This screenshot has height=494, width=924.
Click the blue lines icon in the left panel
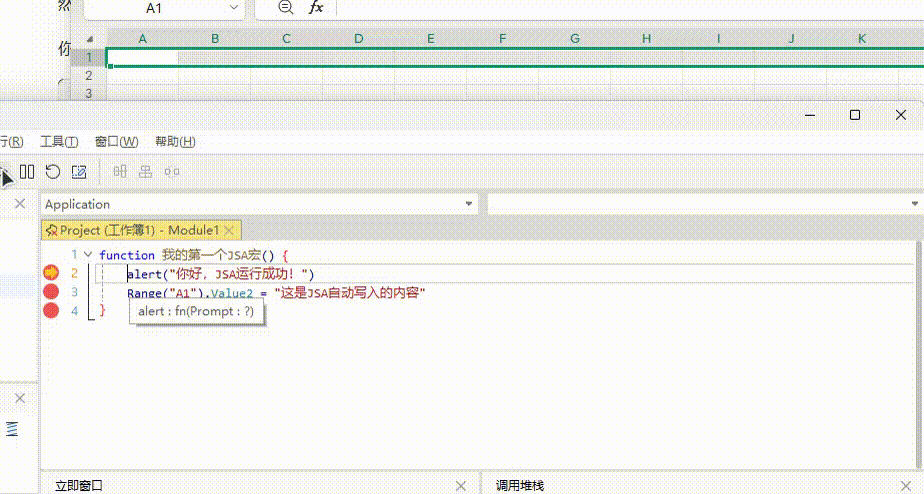tap(12, 429)
